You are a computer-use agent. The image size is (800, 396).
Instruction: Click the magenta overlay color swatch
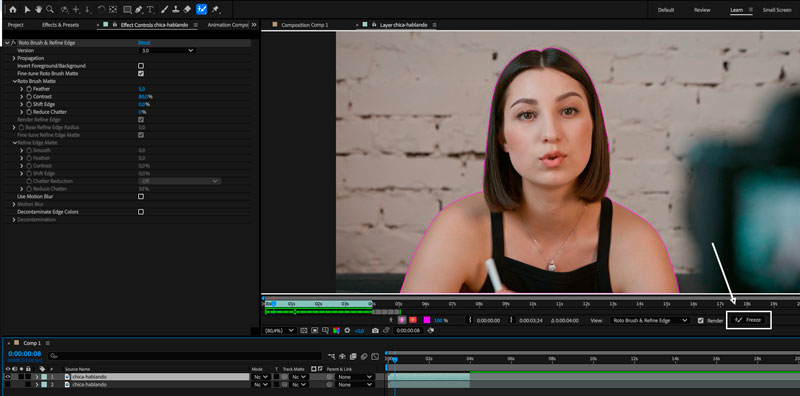(427, 320)
